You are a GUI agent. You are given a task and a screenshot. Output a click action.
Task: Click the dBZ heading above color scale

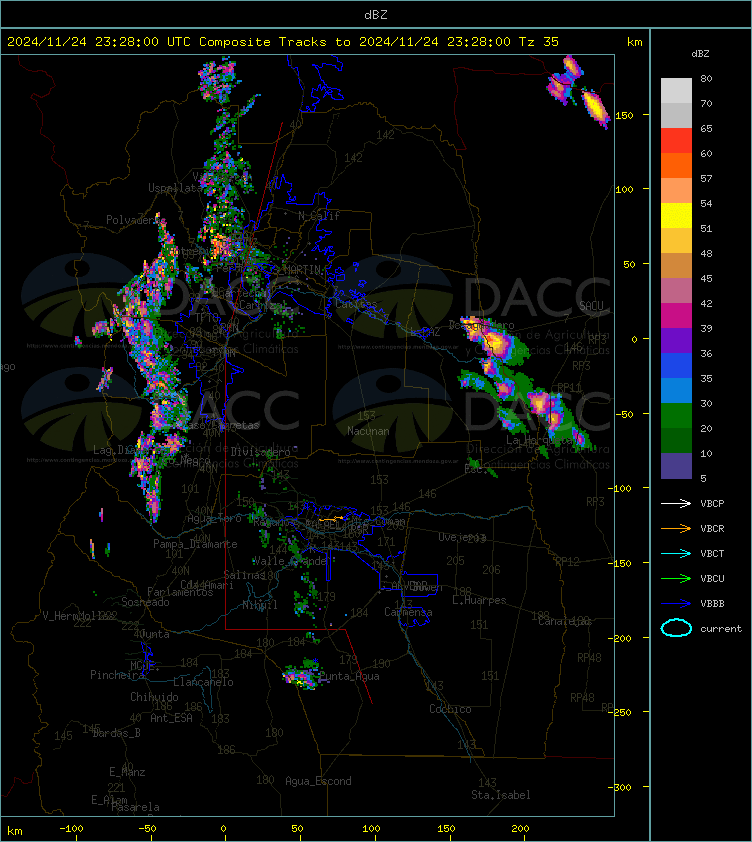click(x=700, y=54)
